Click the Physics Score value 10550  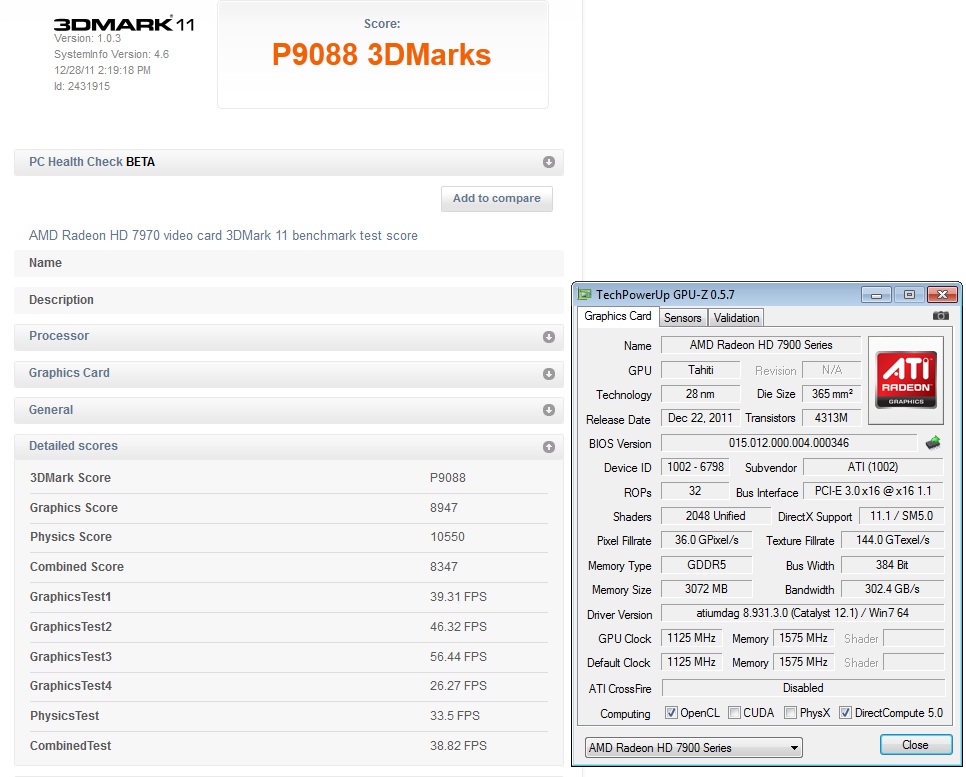[447, 537]
